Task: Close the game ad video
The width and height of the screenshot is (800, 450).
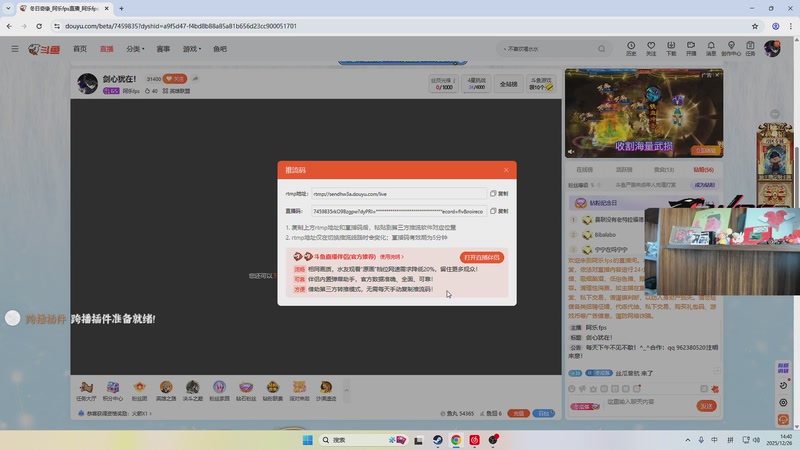Action: tap(717, 74)
